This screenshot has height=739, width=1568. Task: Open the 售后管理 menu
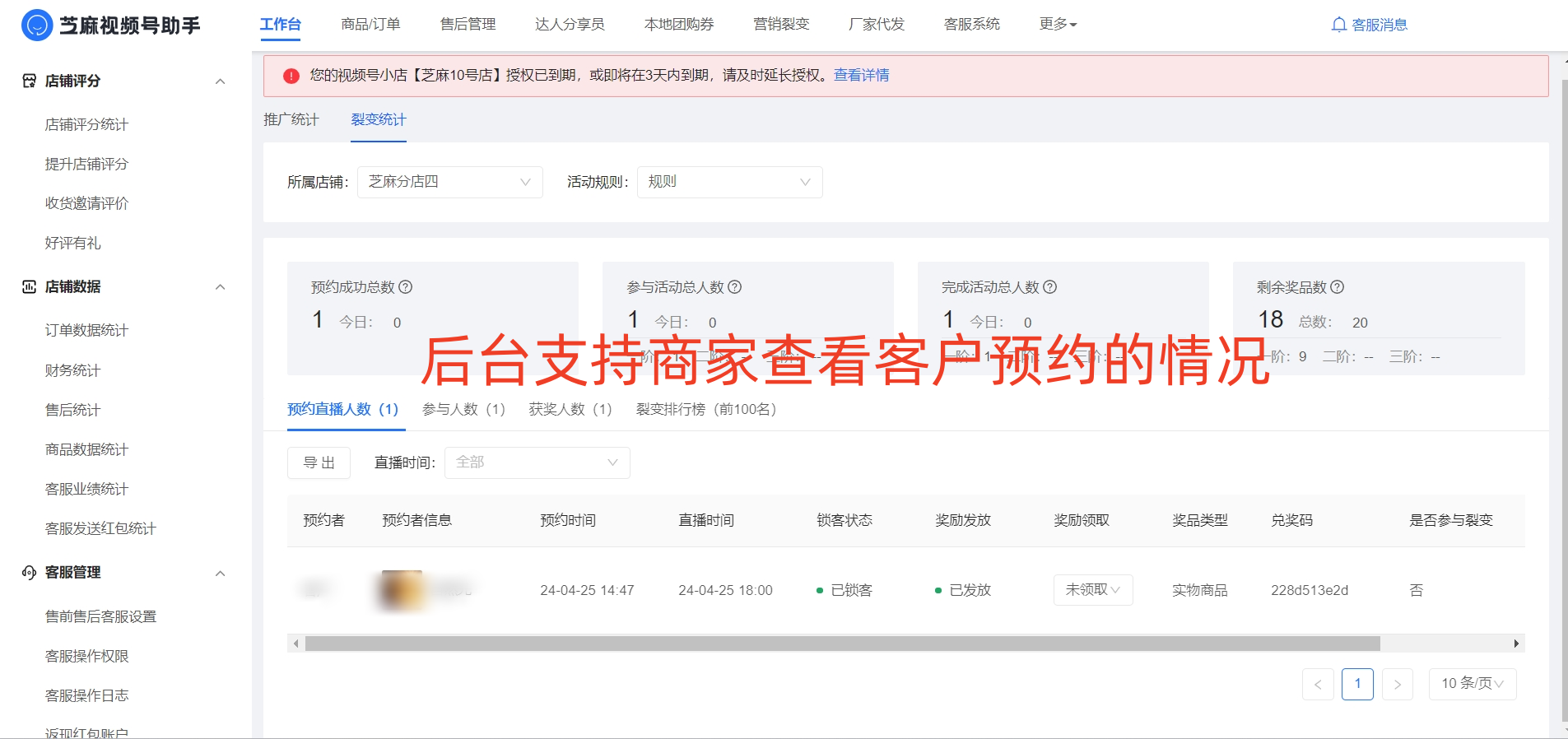tap(468, 24)
